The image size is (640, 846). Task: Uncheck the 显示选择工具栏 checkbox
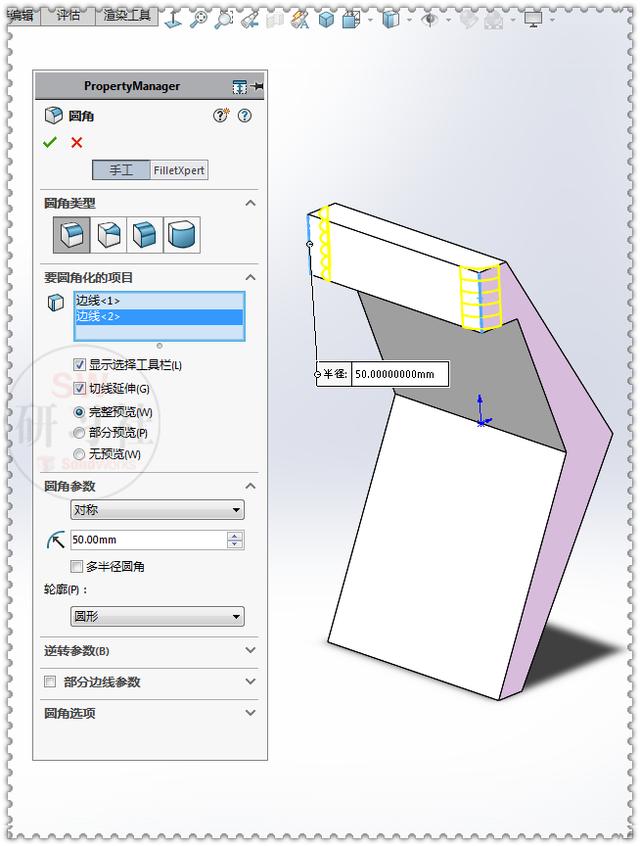[79, 365]
